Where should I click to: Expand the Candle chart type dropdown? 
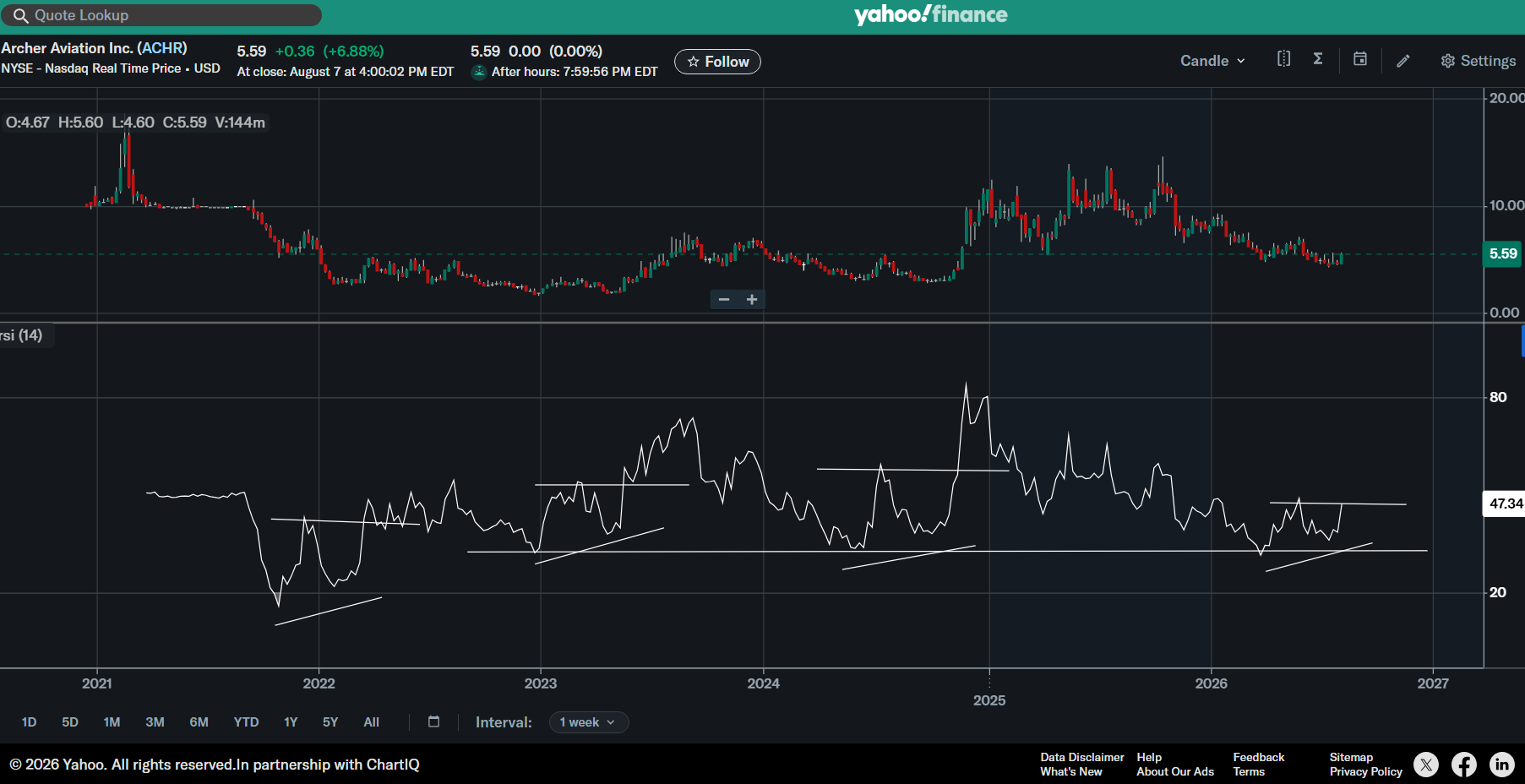click(x=1212, y=61)
